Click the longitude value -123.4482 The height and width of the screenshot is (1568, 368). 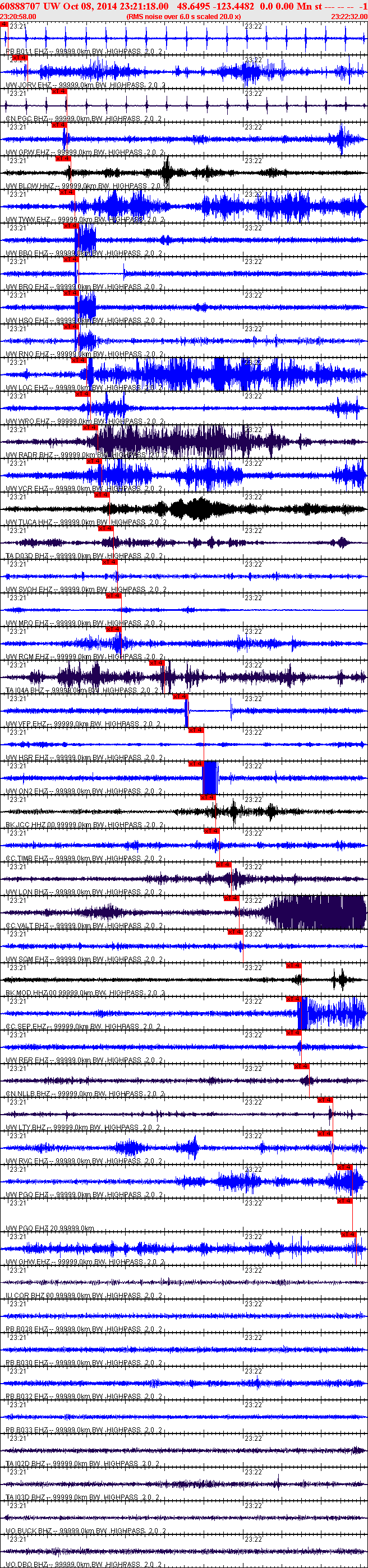[233, 6]
